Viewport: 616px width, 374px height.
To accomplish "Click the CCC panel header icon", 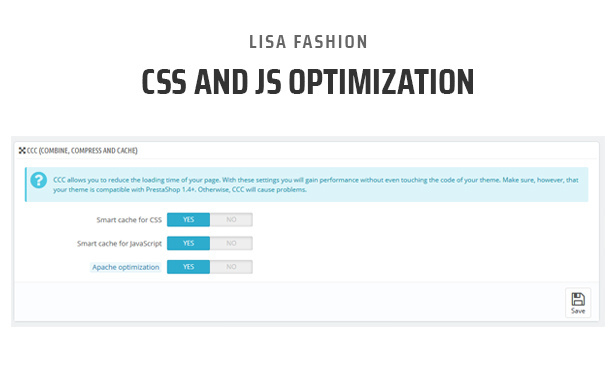I will 22,150.
